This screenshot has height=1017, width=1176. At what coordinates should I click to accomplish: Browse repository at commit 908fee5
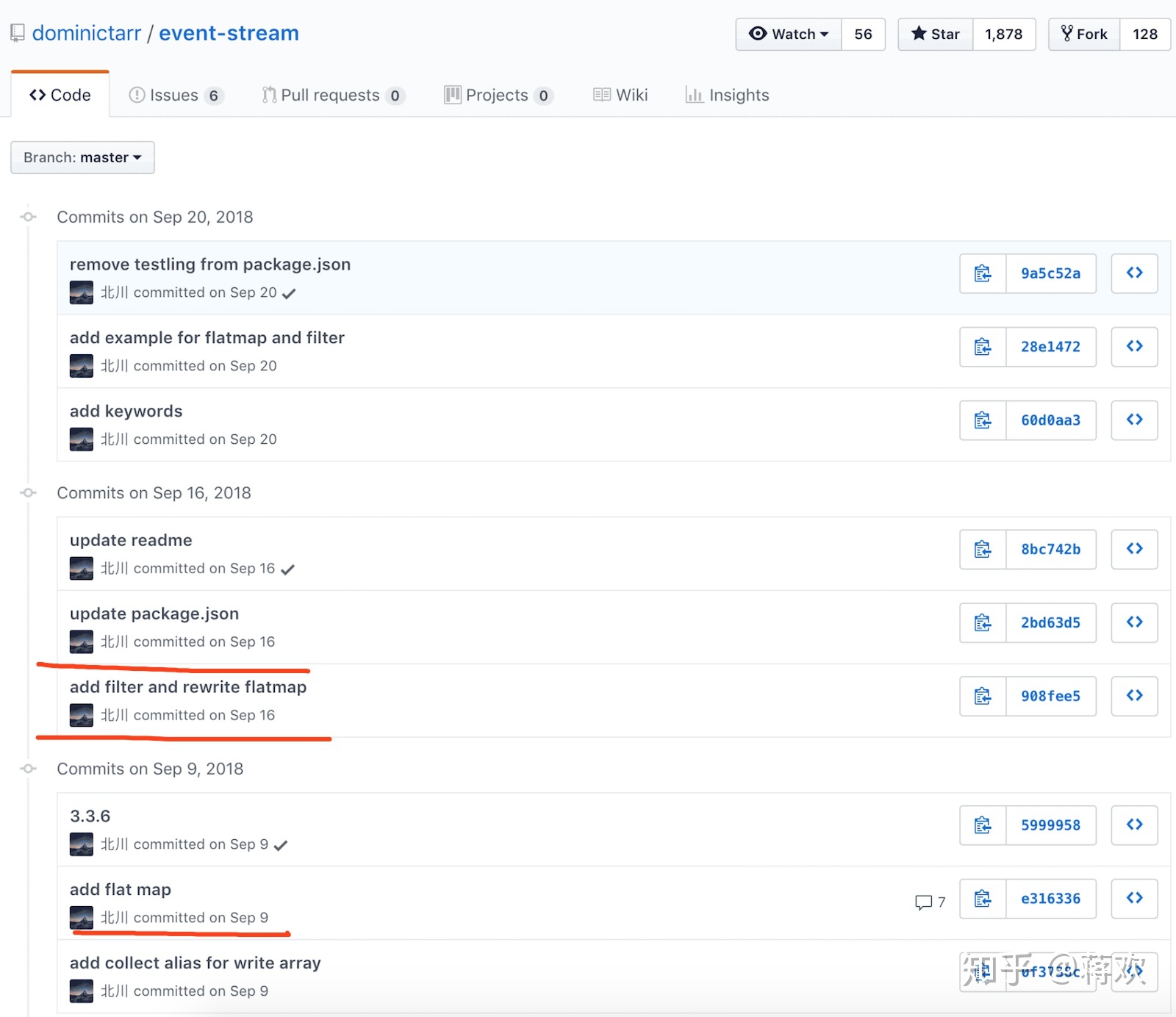(x=1134, y=696)
